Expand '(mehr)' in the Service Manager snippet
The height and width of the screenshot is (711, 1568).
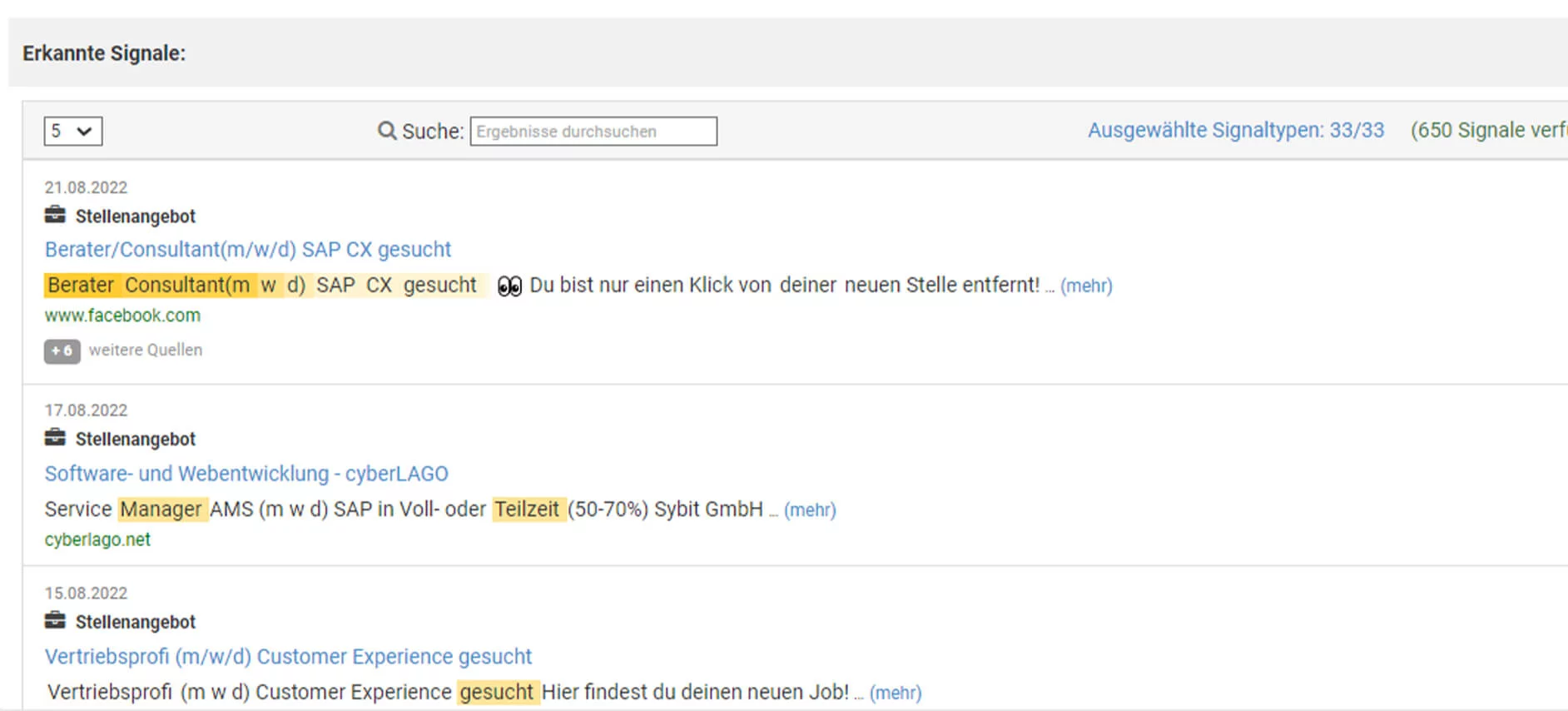(x=810, y=510)
